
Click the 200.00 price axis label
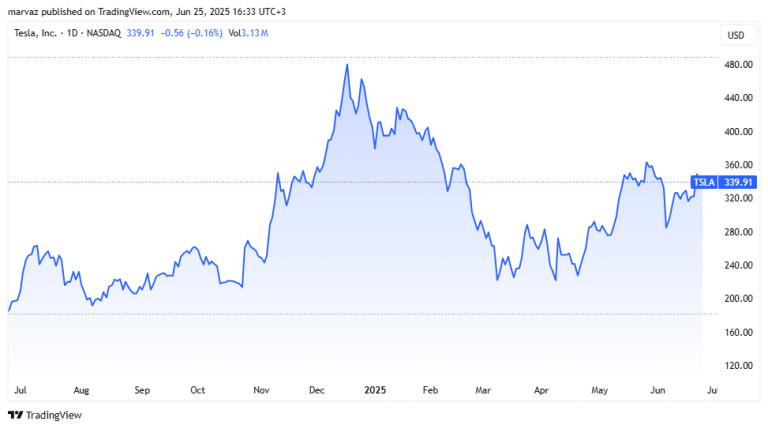point(738,299)
